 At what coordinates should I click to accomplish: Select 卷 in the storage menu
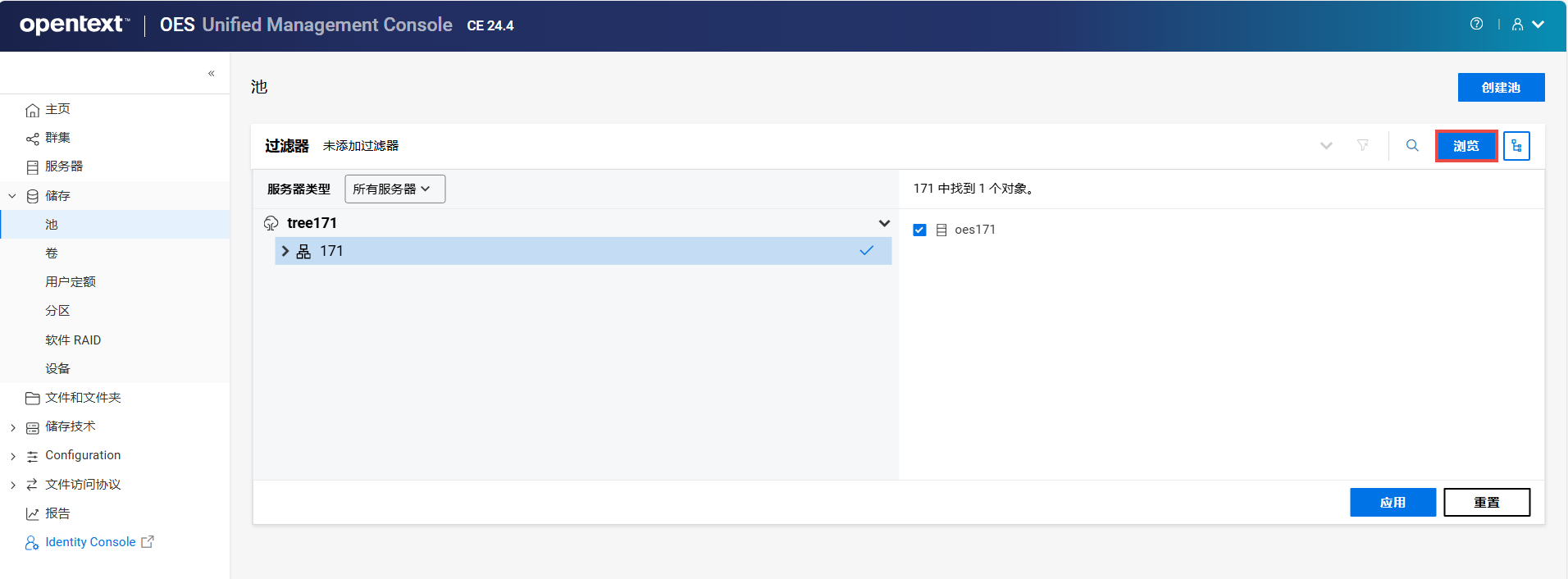click(52, 253)
